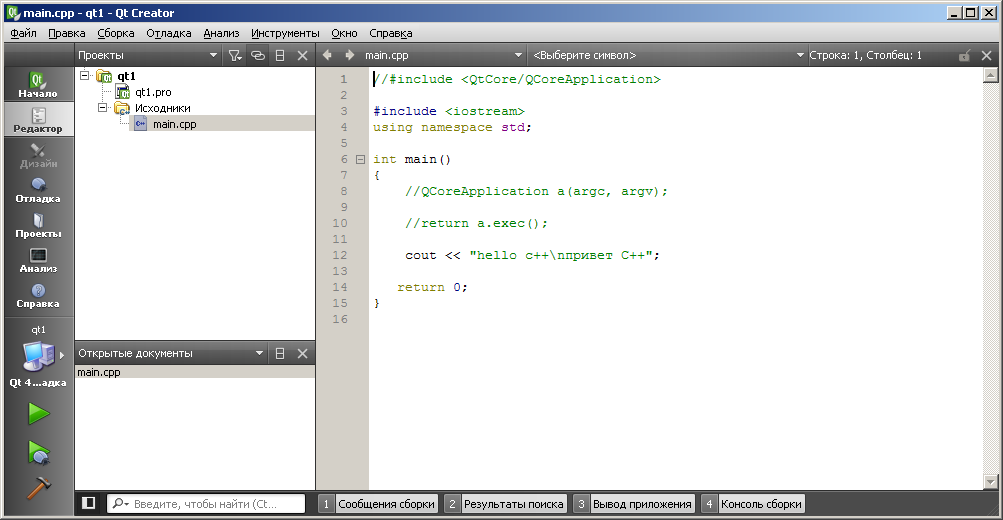Open the Выберите символ dropdown
The width and height of the screenshot is (1003, 520).
click(668, 56)
